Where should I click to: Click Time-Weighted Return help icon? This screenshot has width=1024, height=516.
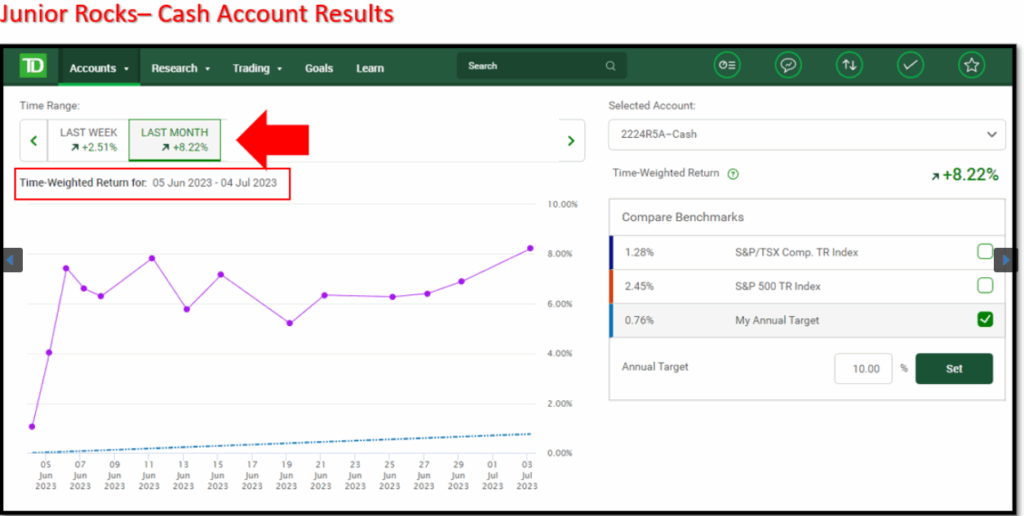click(733, 174)
